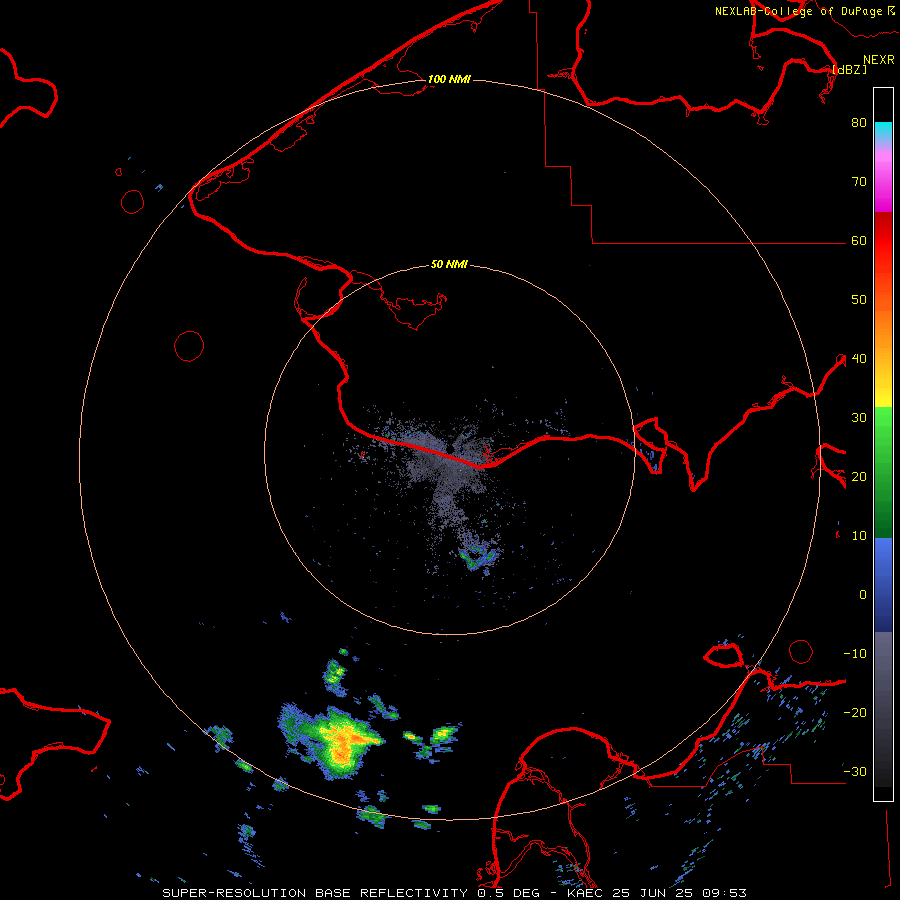This screenshot has width=900, height=900.
Task: Click the cyan top segment of color bar
Action: [883, 132]
